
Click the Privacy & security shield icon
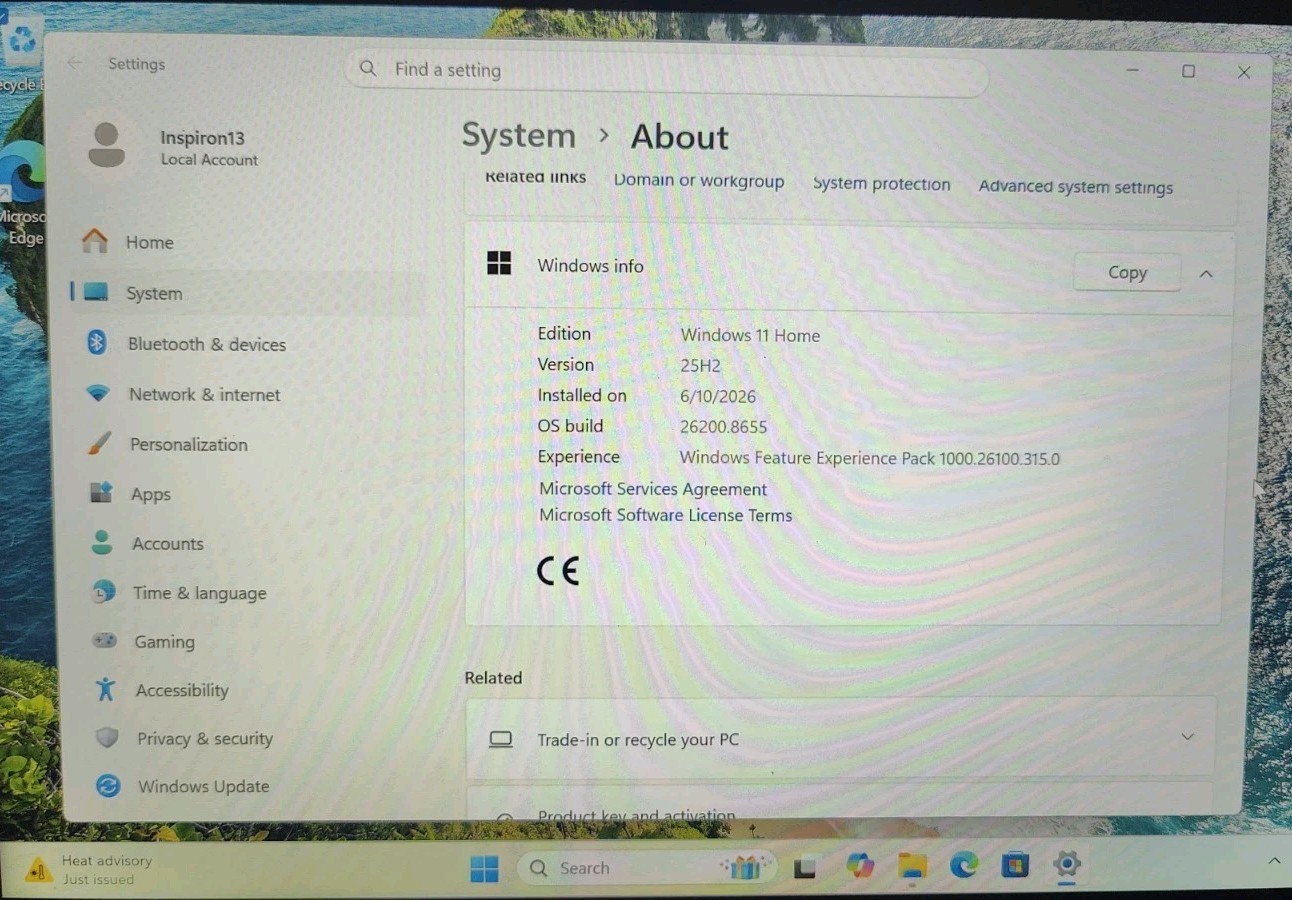click(106, 737)
